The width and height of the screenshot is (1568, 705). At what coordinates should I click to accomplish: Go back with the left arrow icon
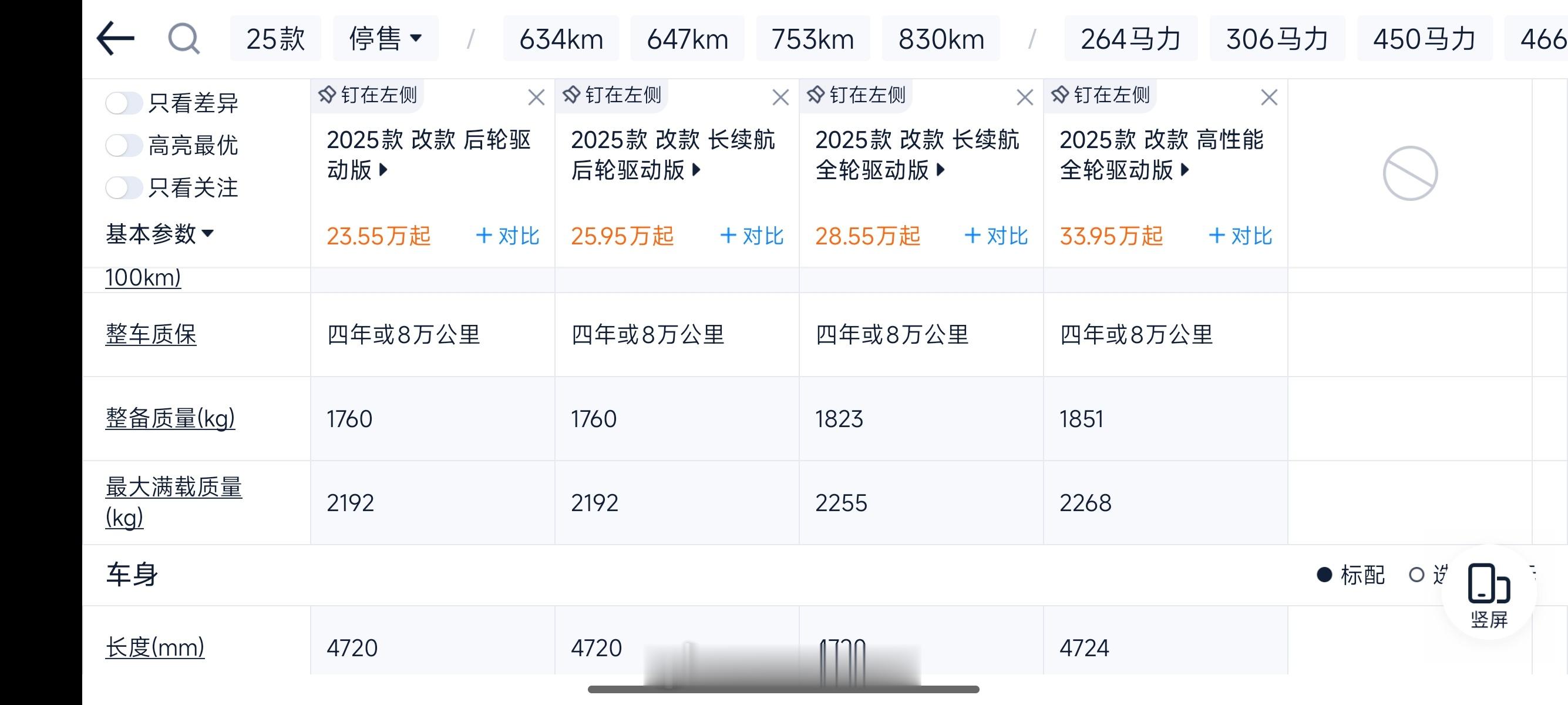pos(115,38)
